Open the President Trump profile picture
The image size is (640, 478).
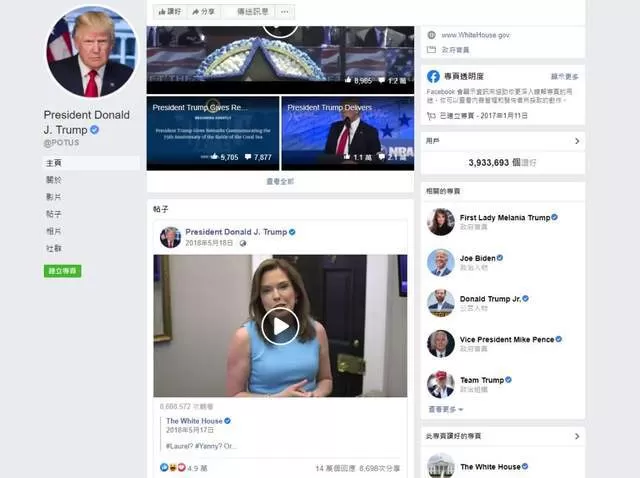tap(92, 51)
